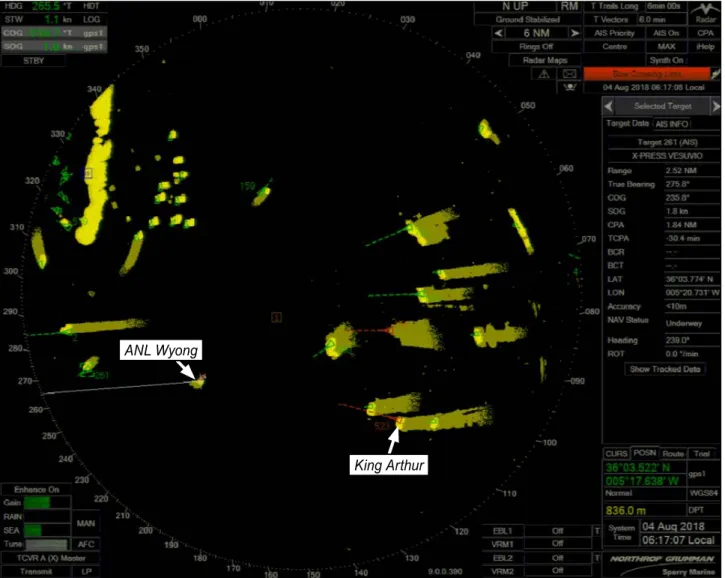Screen dimensions: 725x578
Task: Switch to the CURS tab
Action: 616,454
